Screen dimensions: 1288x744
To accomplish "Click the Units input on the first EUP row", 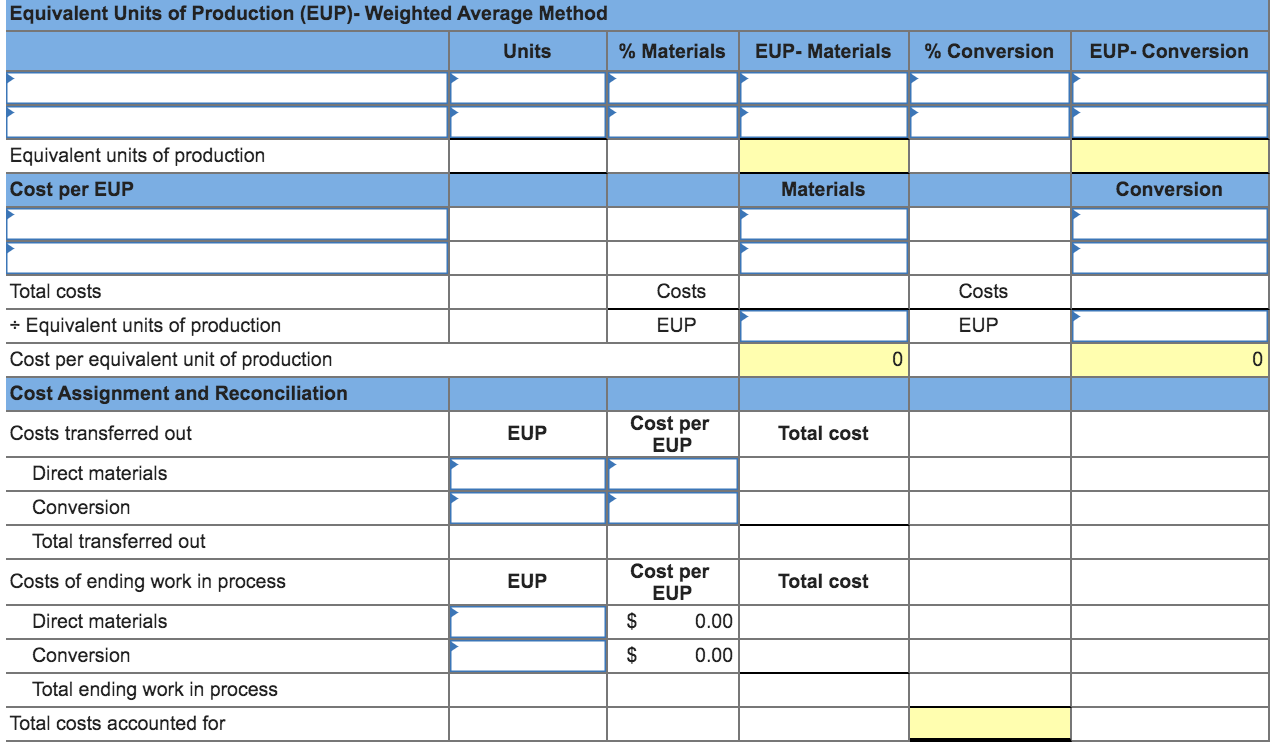I will click(527, 88).
